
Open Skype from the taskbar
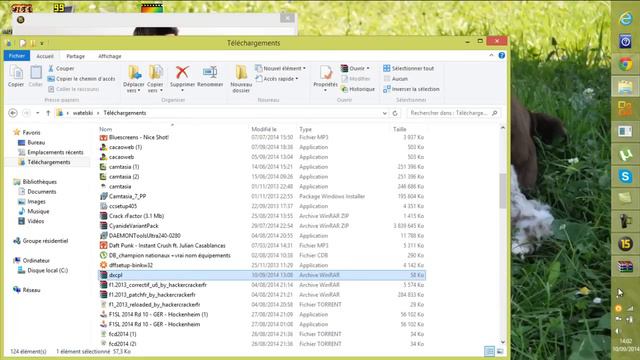tap(625, 176)
